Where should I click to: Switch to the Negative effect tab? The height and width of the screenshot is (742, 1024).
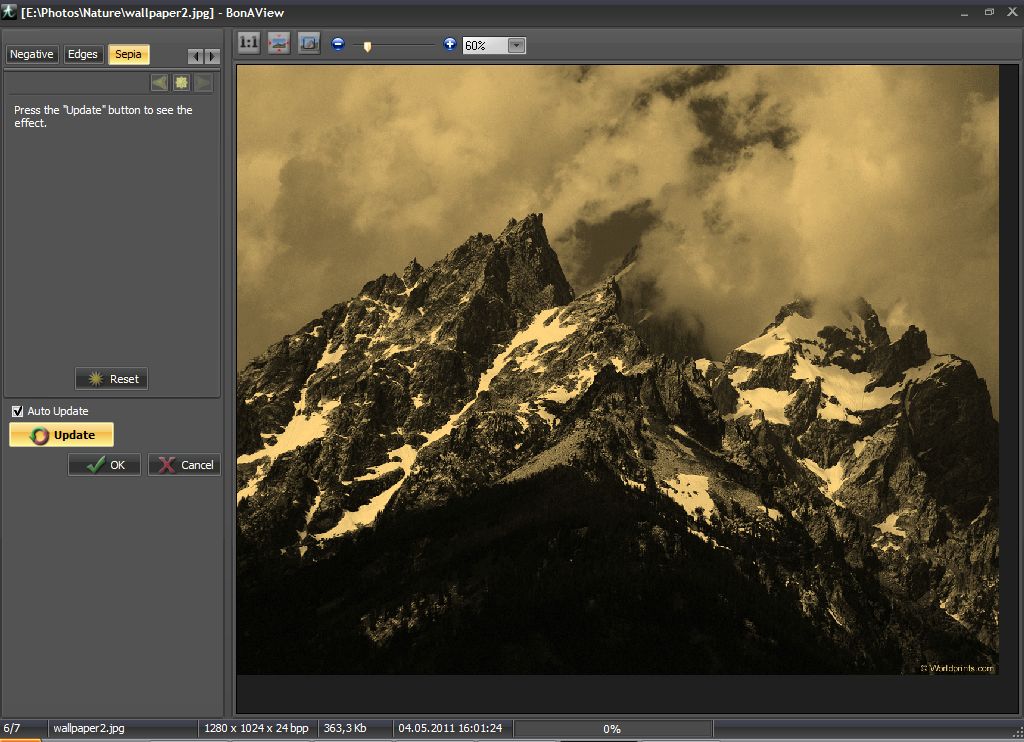click(x=32, y=54)
